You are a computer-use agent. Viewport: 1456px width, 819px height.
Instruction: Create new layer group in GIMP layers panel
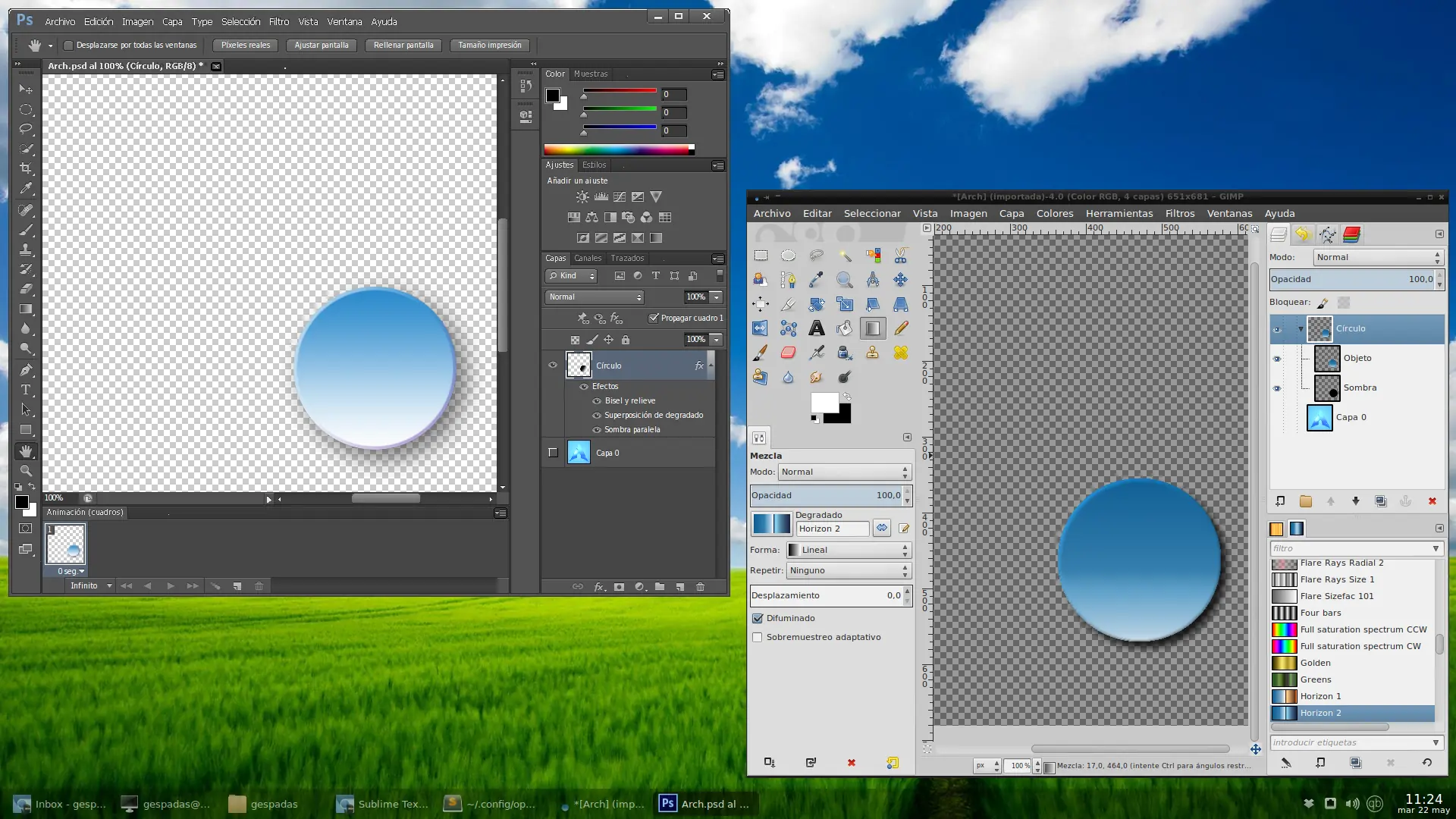coord(1305,501)
